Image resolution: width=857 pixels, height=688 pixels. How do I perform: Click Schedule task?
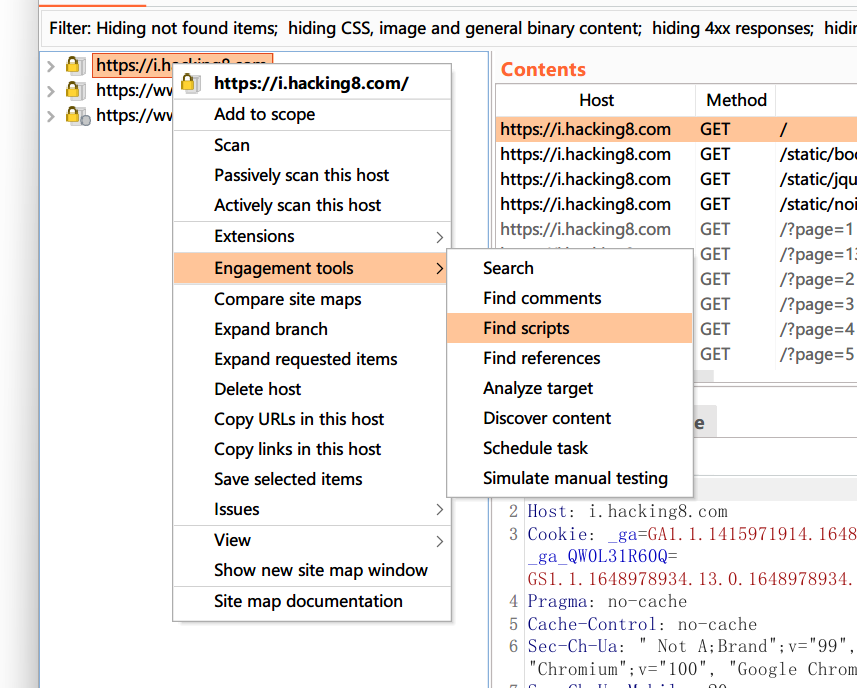click(x=570, y=449)
